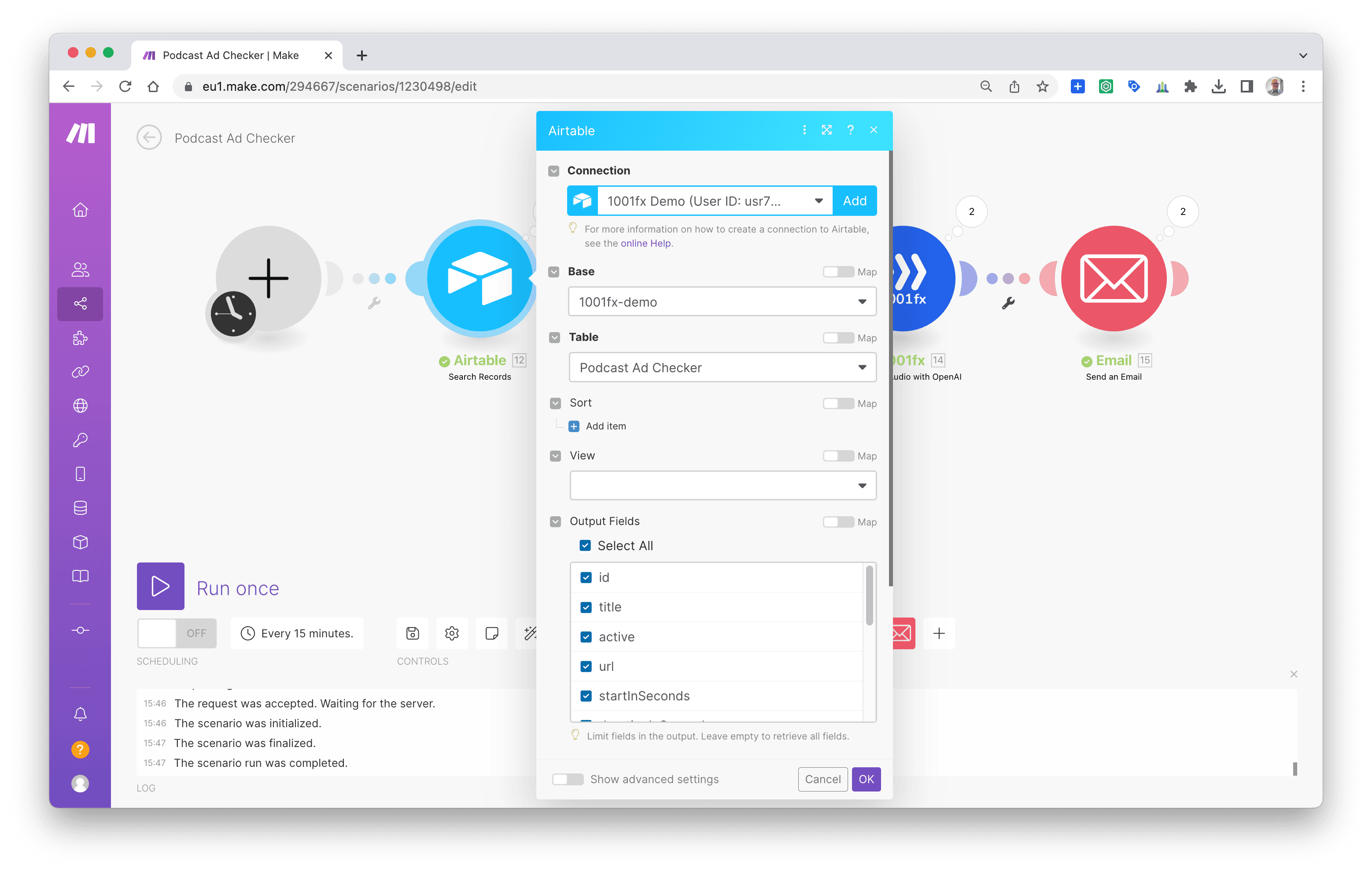Image resolution: width=1372 pixels, height=873 pixels.
Task: Open the empty View dropdown
Action: point(722,485)
